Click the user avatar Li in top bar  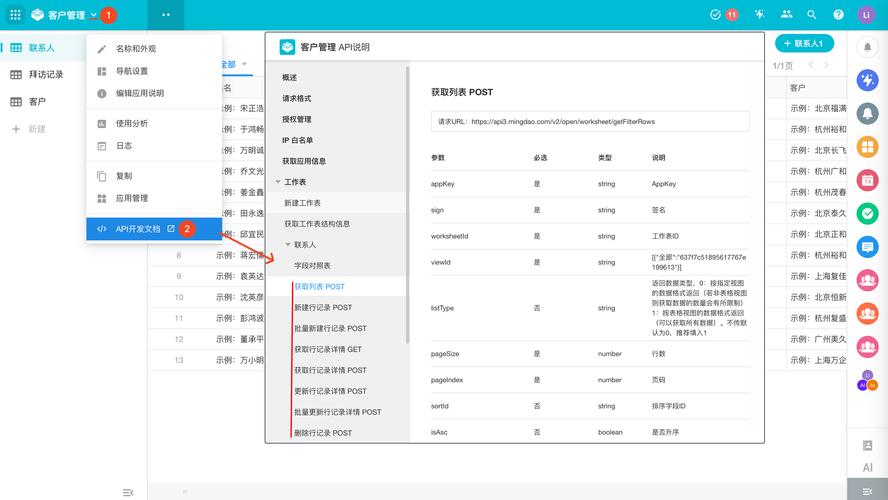(x=866, y=15)
